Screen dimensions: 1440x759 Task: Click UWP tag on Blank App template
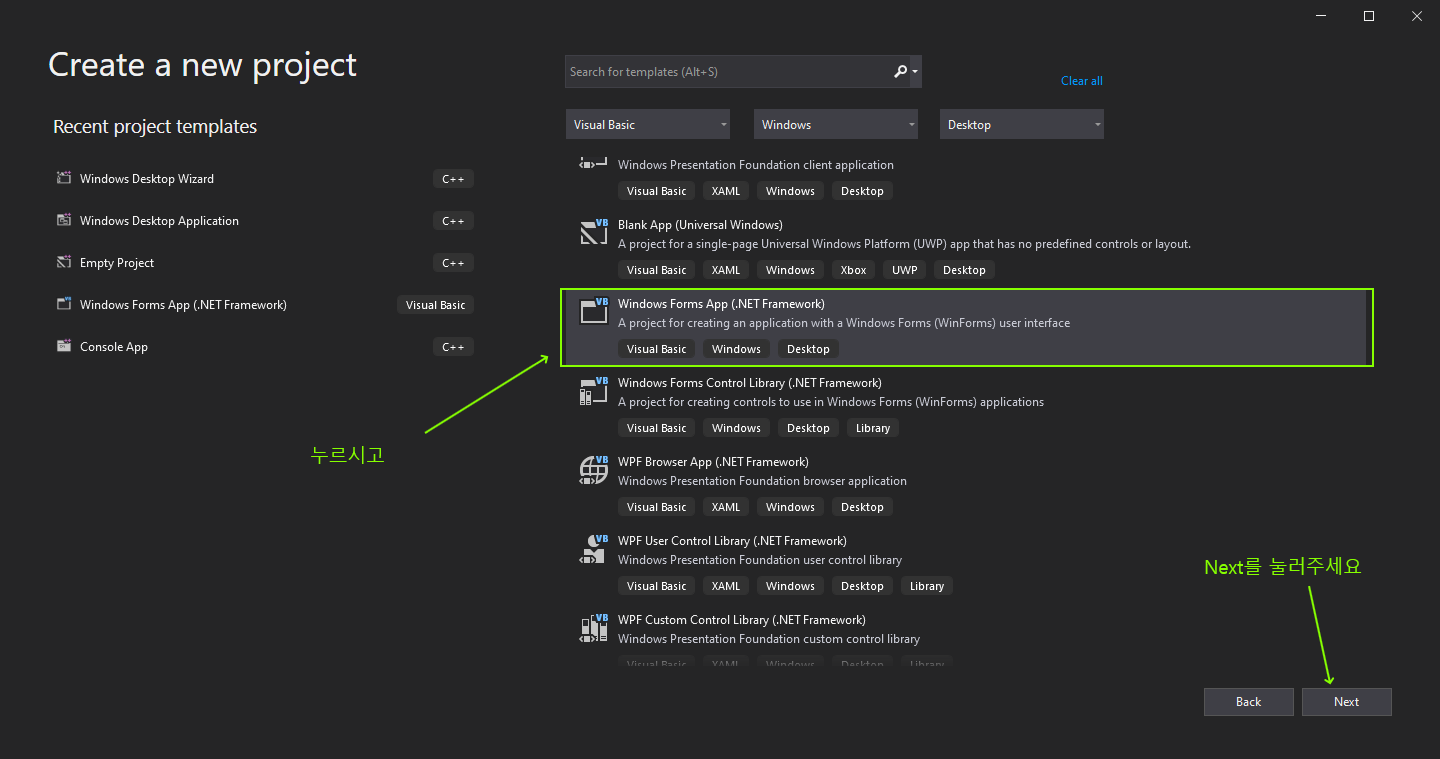tap(905, 270)
